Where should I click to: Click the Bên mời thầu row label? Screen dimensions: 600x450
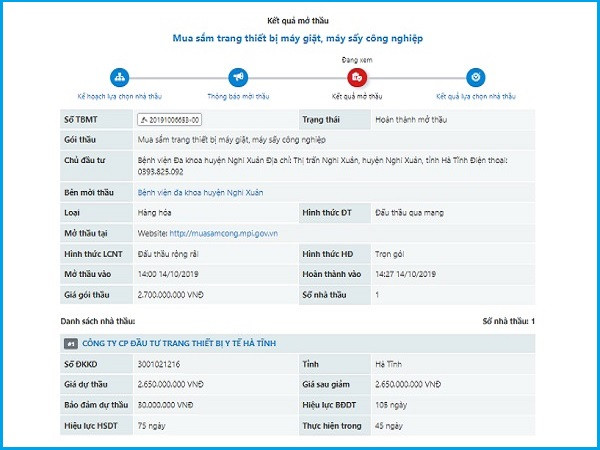(x=89, y=192)
